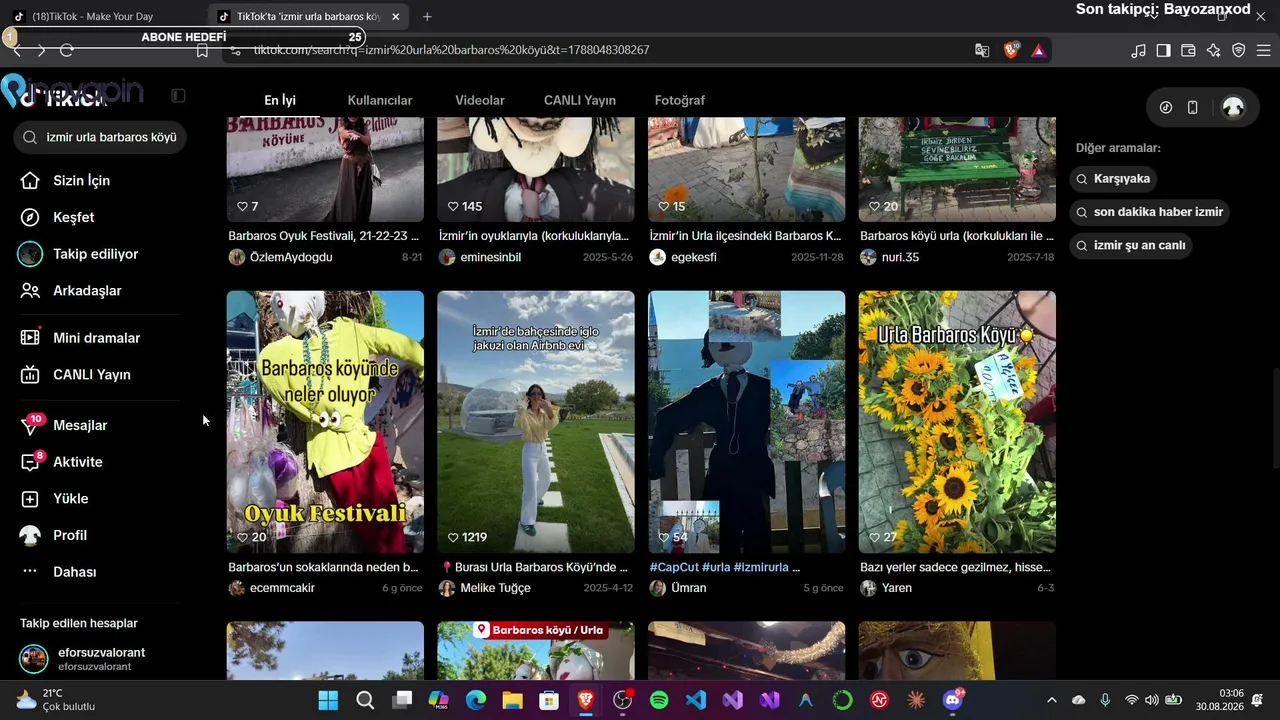Open OBS Studio from the taskbar
Viewport: 1280px width, 720px height.
click(622, 700)
